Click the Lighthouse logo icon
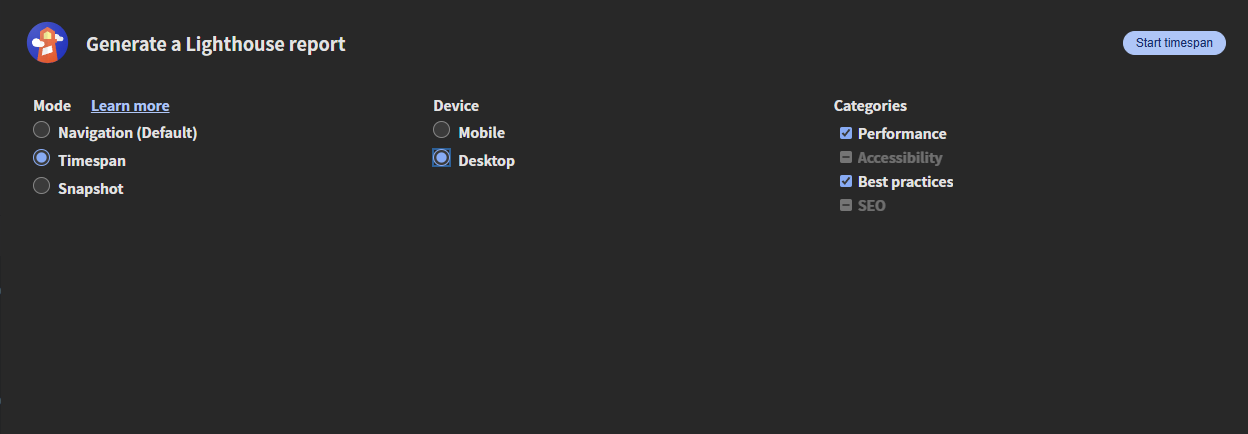The height and width of the screenshot is (434, 1248). [47, 43]
